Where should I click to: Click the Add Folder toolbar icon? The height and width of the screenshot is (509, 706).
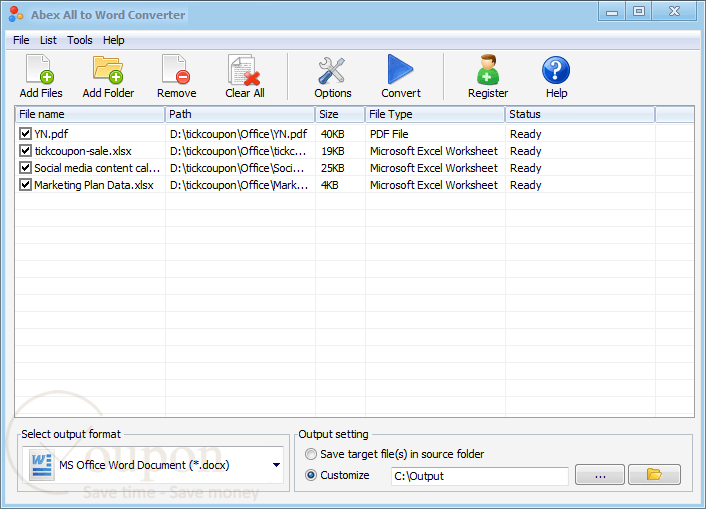[x=108, y=69]
